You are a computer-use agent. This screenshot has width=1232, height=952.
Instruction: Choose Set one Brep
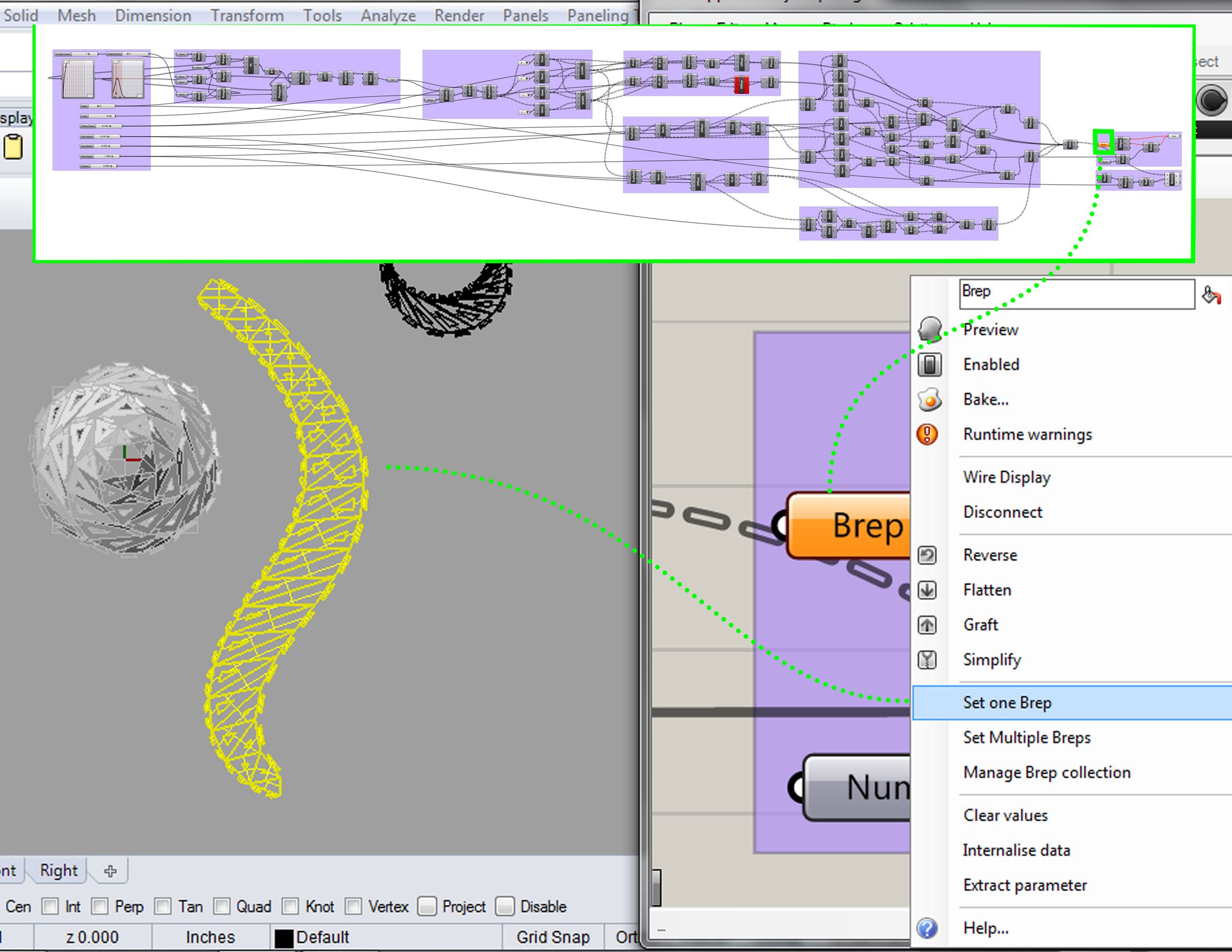(1007, 703)
